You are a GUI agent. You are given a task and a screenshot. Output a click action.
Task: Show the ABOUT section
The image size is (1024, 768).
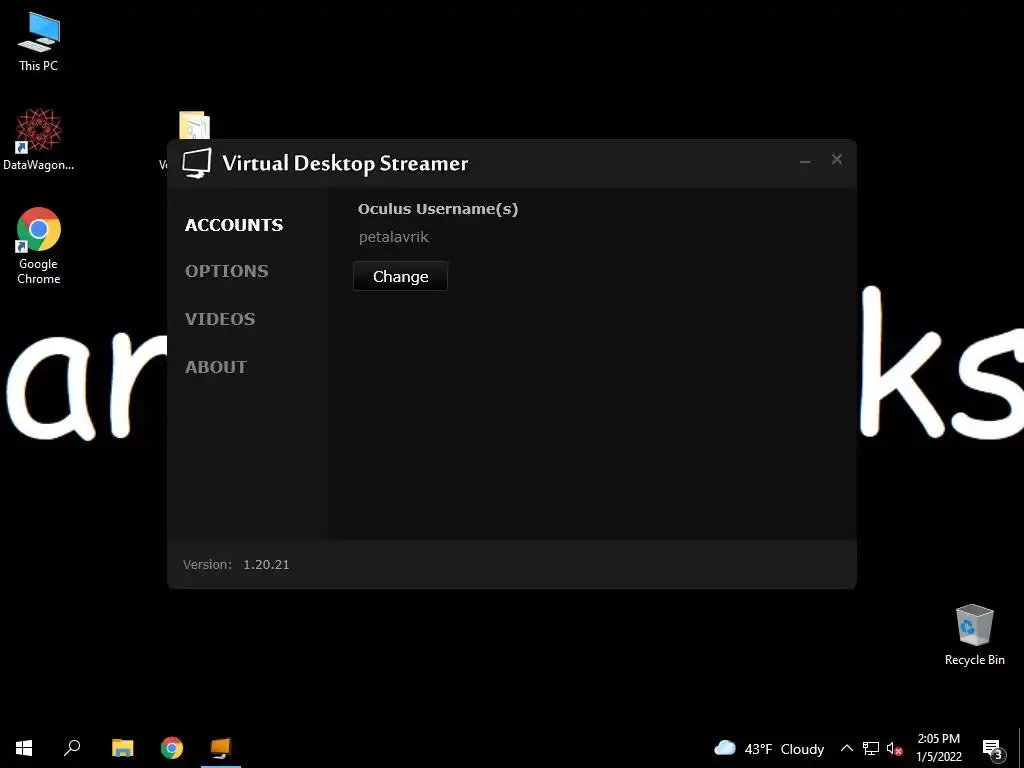coord(216,367)
